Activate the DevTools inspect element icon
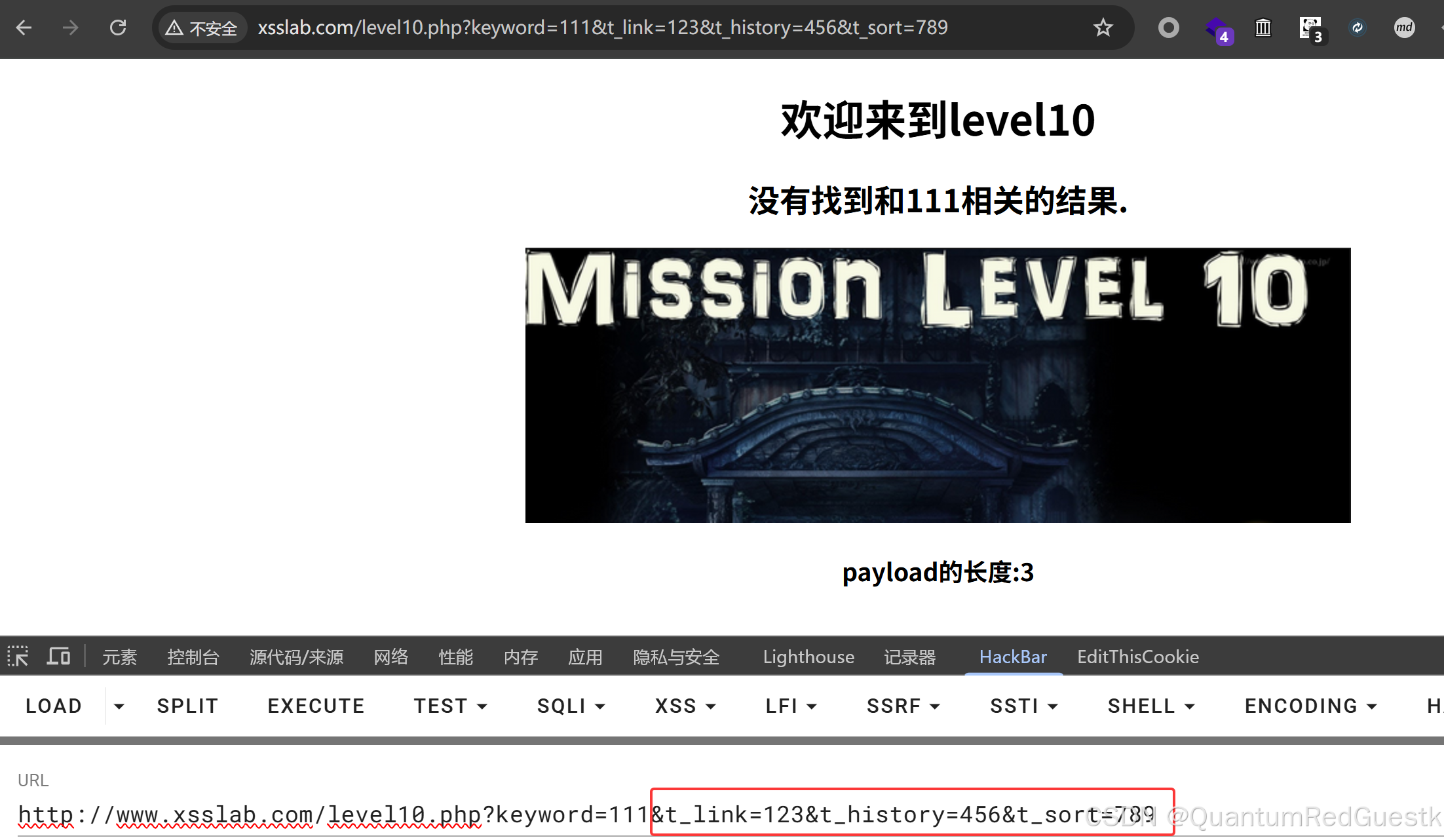 pyautogui.click(x=18, y=656)
